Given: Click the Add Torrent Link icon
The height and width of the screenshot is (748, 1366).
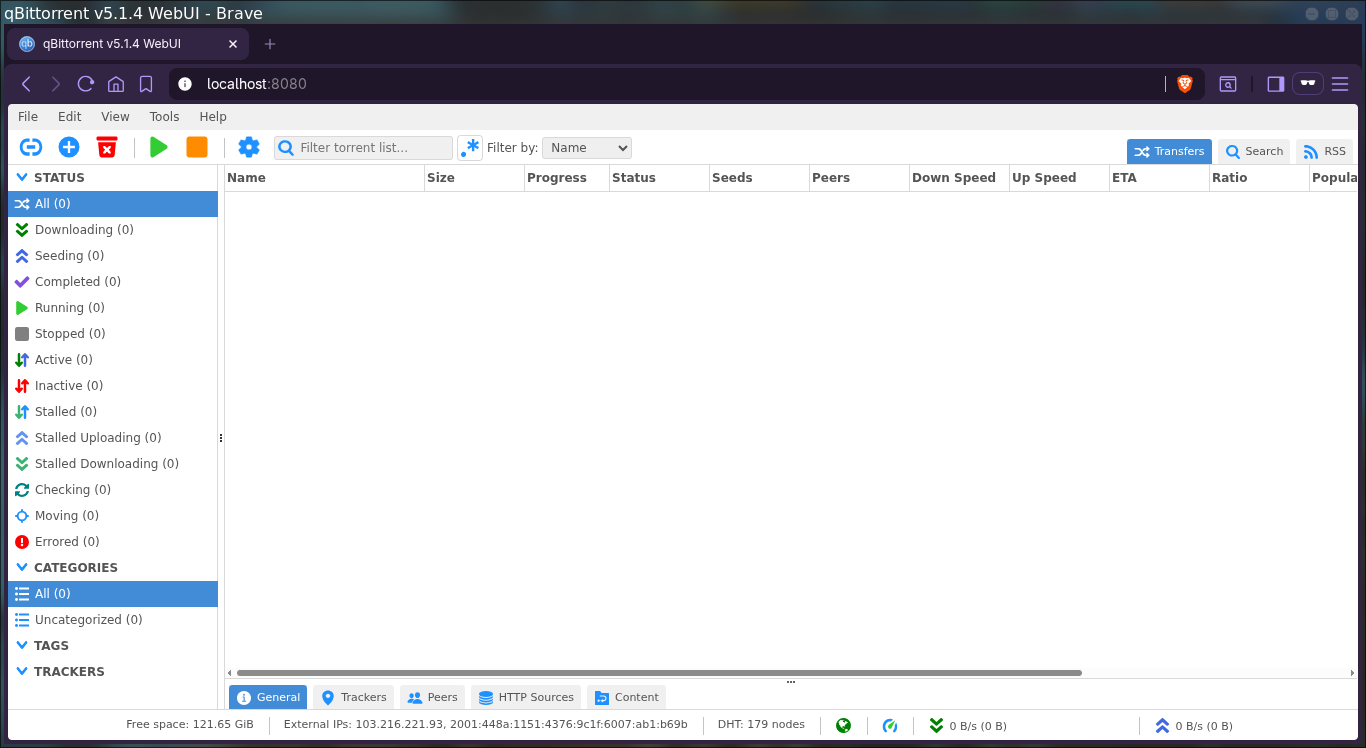Looking at the screenshot, I should pos(31,148).
